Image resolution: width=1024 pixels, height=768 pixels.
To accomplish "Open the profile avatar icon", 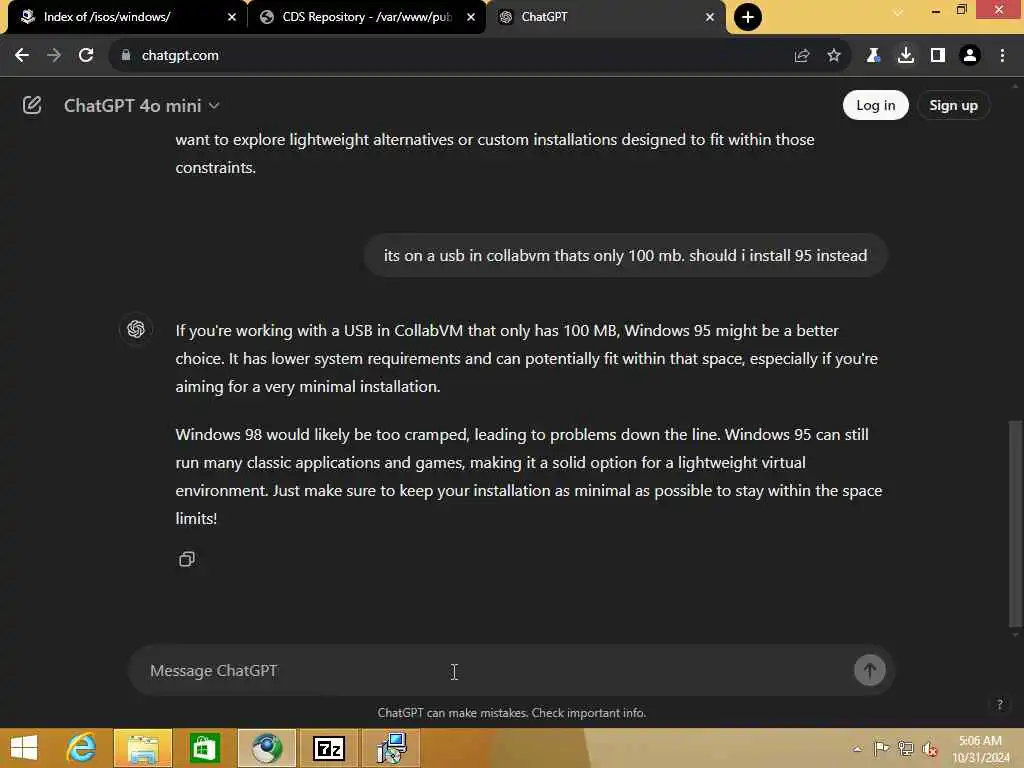I will point(970,56).
